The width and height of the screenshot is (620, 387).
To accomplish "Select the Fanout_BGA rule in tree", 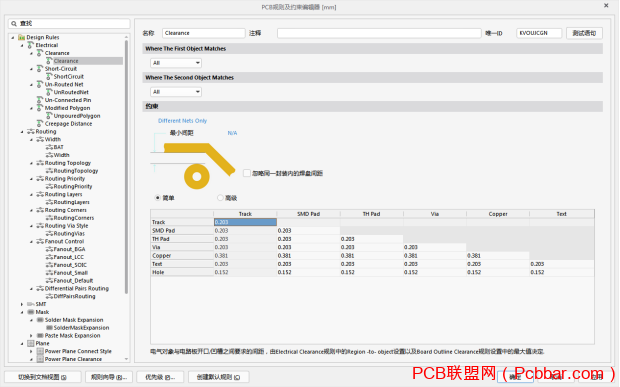I will 70,249.
